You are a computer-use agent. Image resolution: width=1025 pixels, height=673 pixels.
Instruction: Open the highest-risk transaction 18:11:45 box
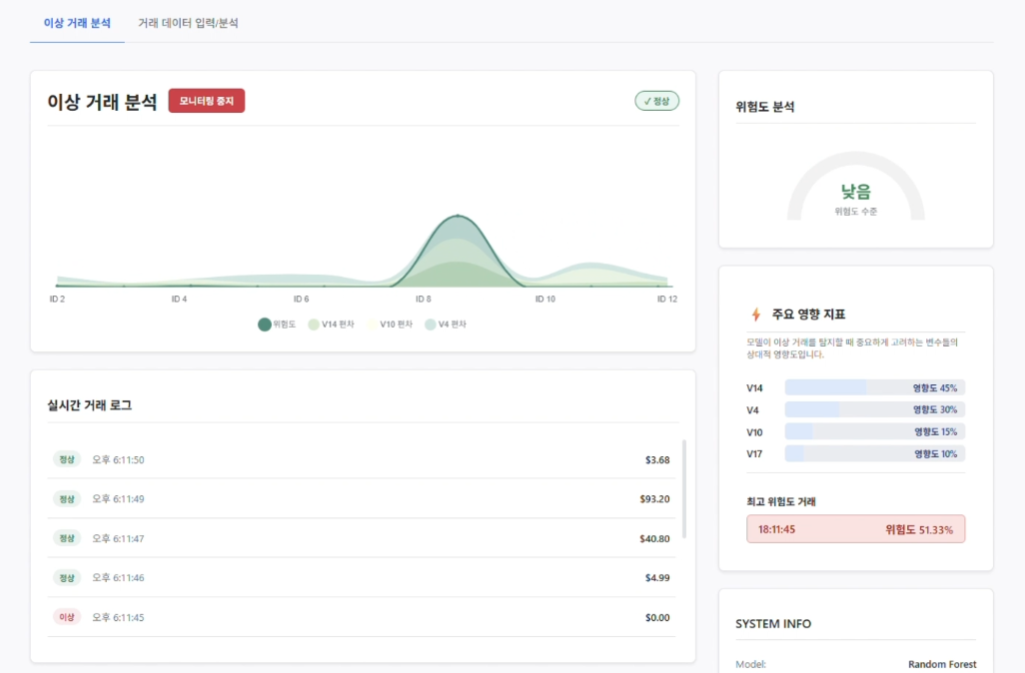[x=855, y=529]
